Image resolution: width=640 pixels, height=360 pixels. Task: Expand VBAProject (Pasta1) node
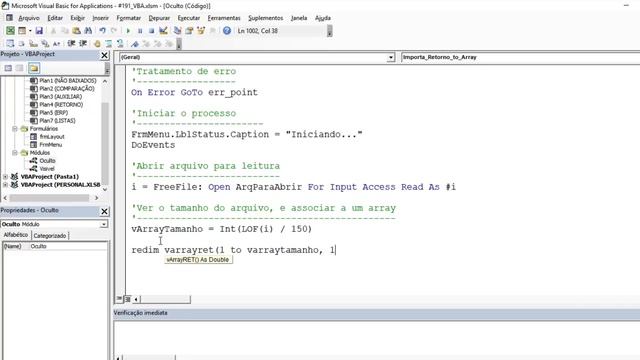click(x=5, y=177)
